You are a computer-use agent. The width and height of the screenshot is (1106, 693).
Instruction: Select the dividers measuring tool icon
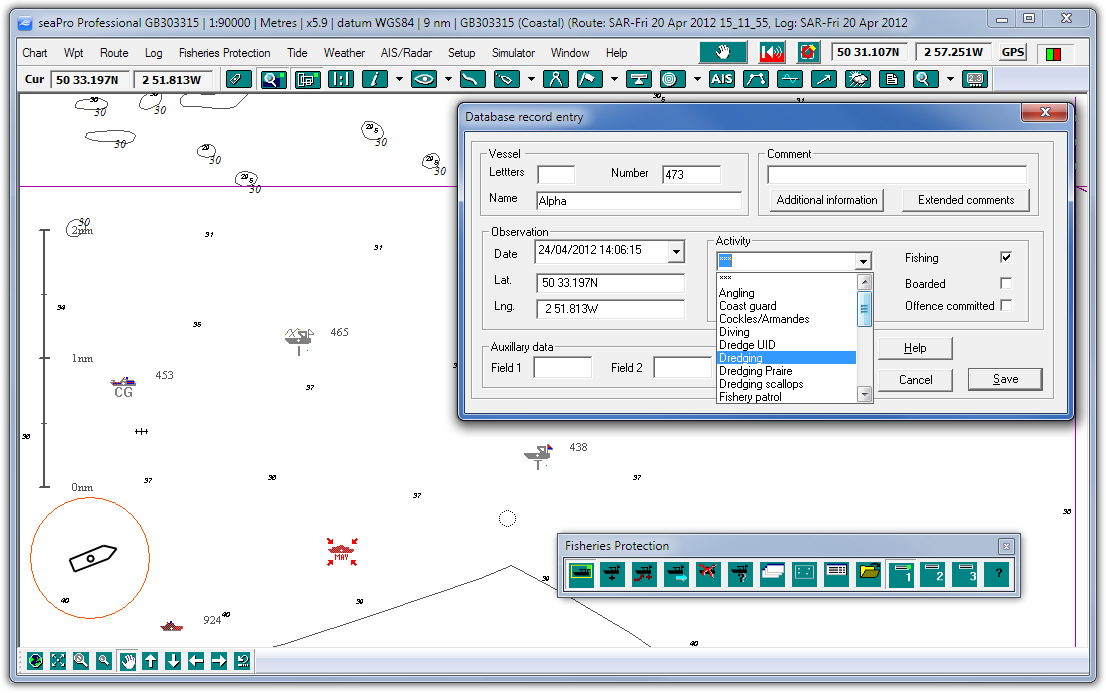[556, 79]
